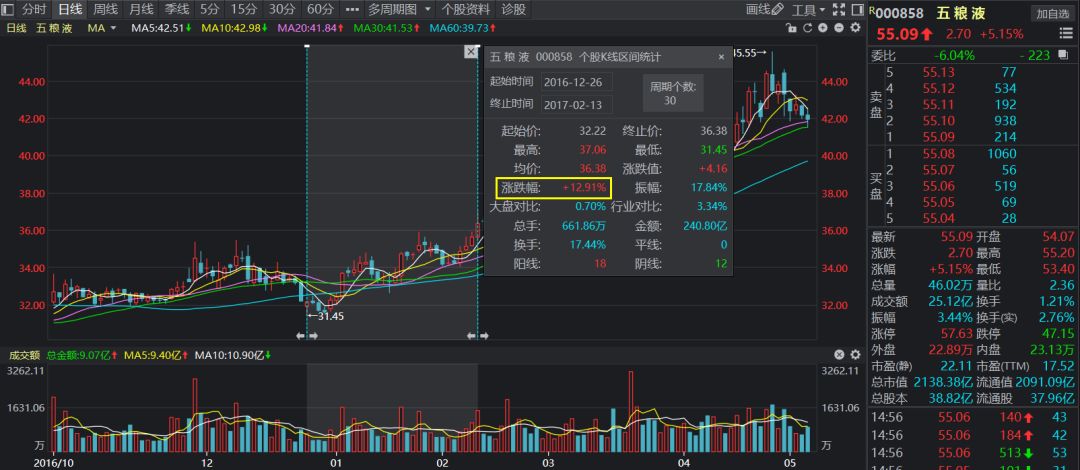Click the 起始时间 start date field
1080x470 pixels.
pyautogui.click(x=577, y=82)
